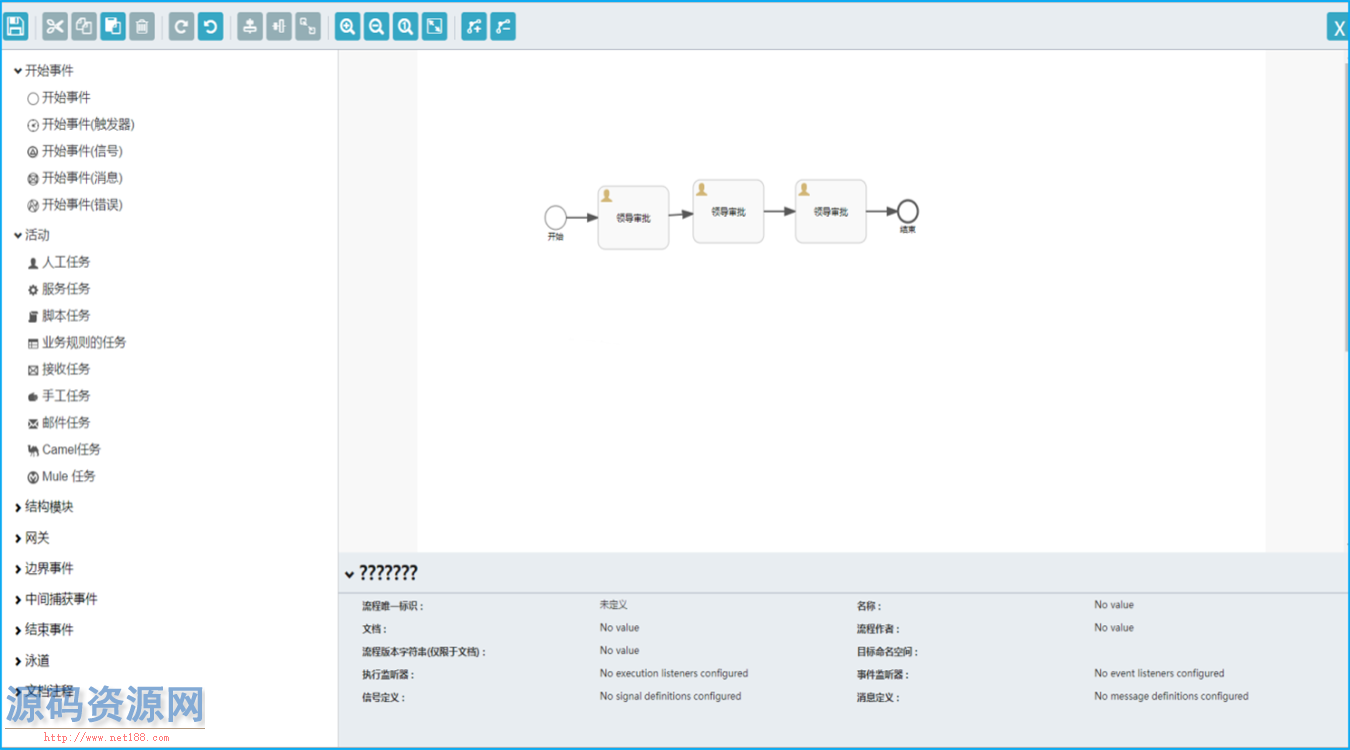This screenshot has width=1350, height=750.
Task: Expand the 结构模块 group
Action: point(43,507)
